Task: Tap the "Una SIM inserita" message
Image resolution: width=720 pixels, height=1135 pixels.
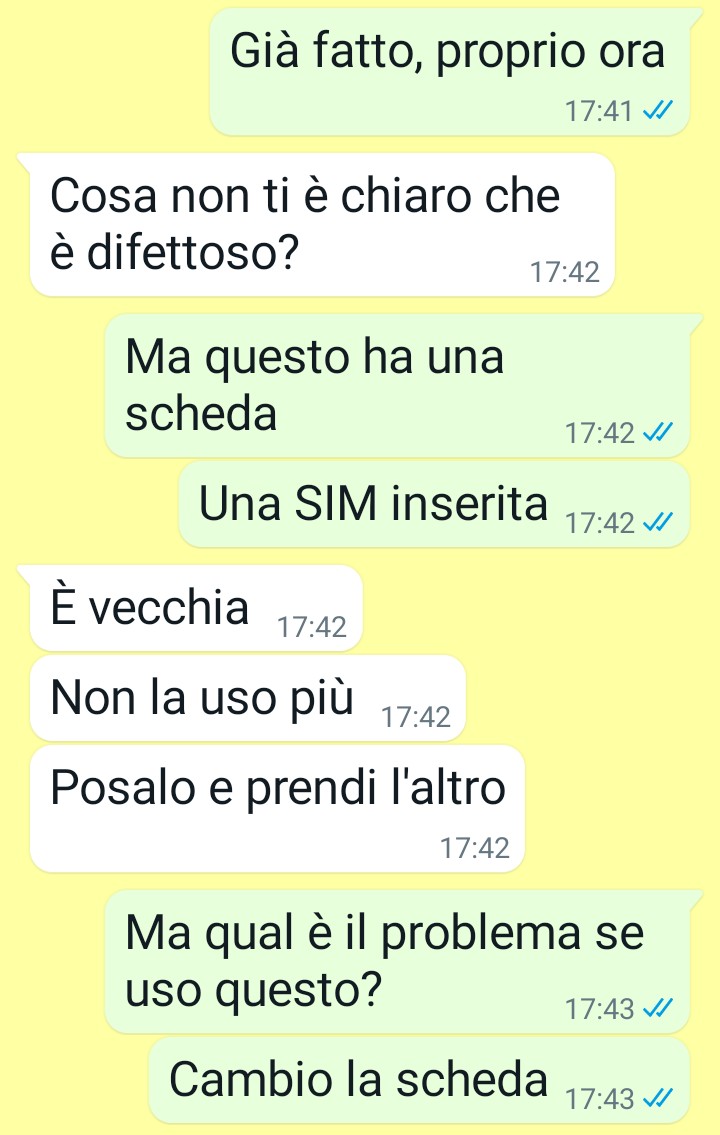Action: (434, 505)
